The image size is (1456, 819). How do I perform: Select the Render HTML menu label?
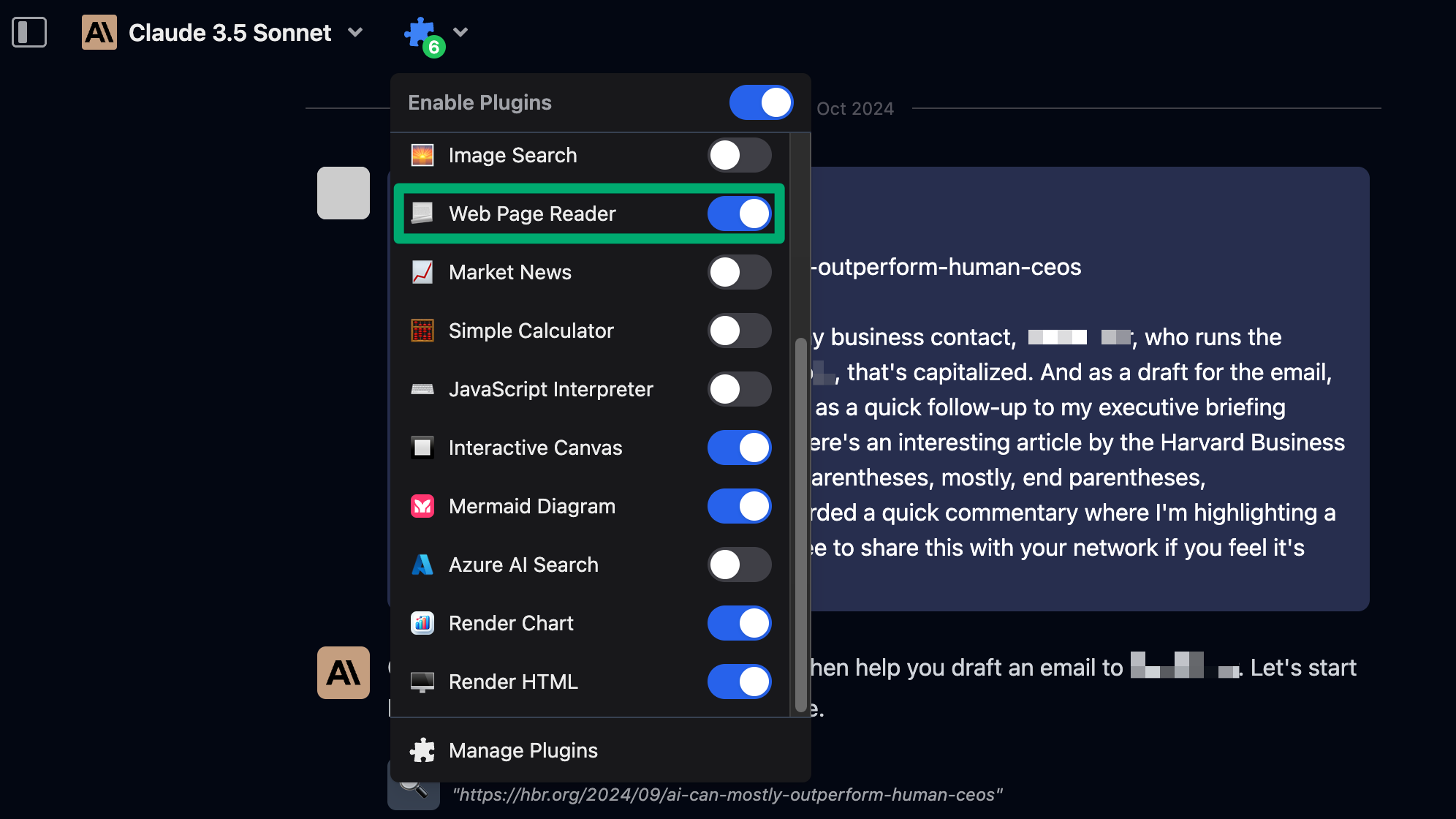click(x=513, y=682)
